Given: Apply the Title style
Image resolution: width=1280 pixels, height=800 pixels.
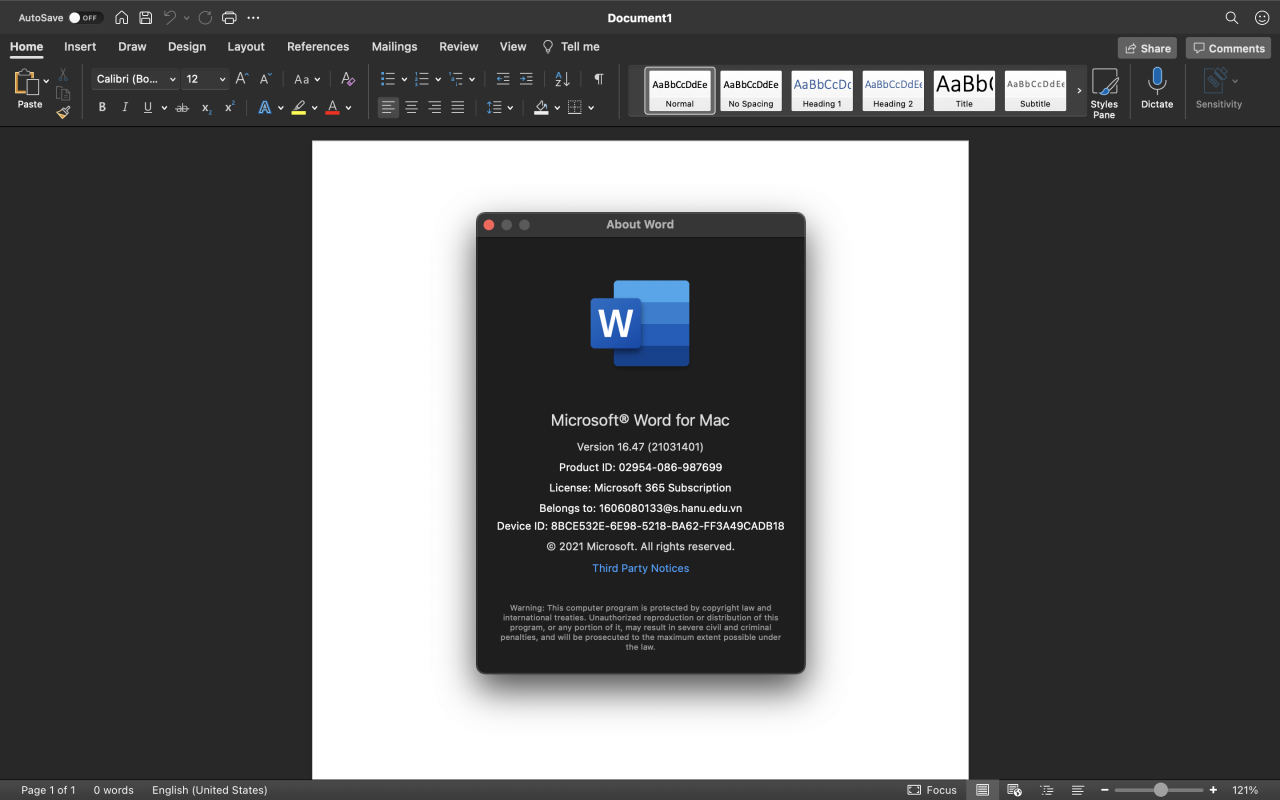Looking at the screenshot, I should (x=964, y=91).
